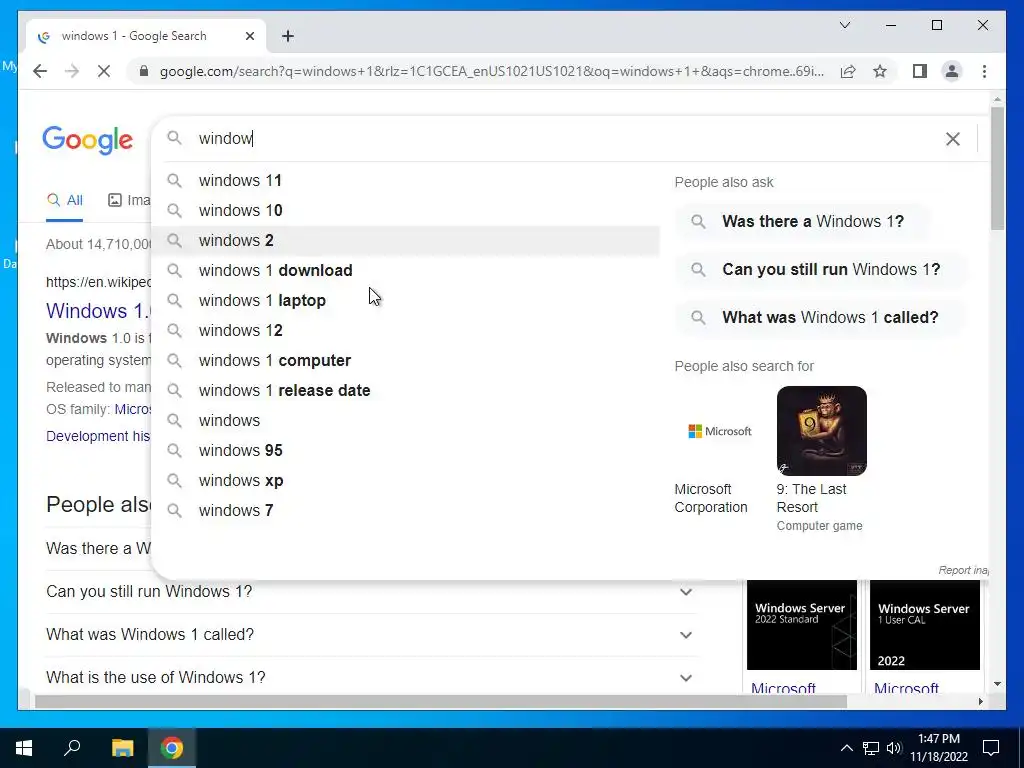
Task: Open '9: The Last Resort' game thumbnail
Action: 822,431
